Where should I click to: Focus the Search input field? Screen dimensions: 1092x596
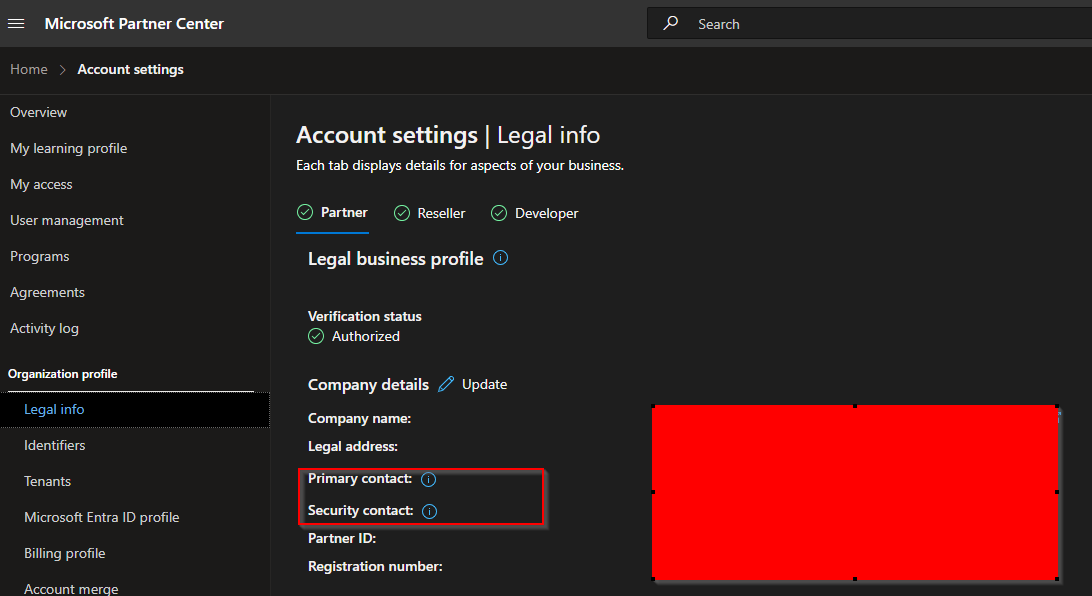[x=869, y=24]
